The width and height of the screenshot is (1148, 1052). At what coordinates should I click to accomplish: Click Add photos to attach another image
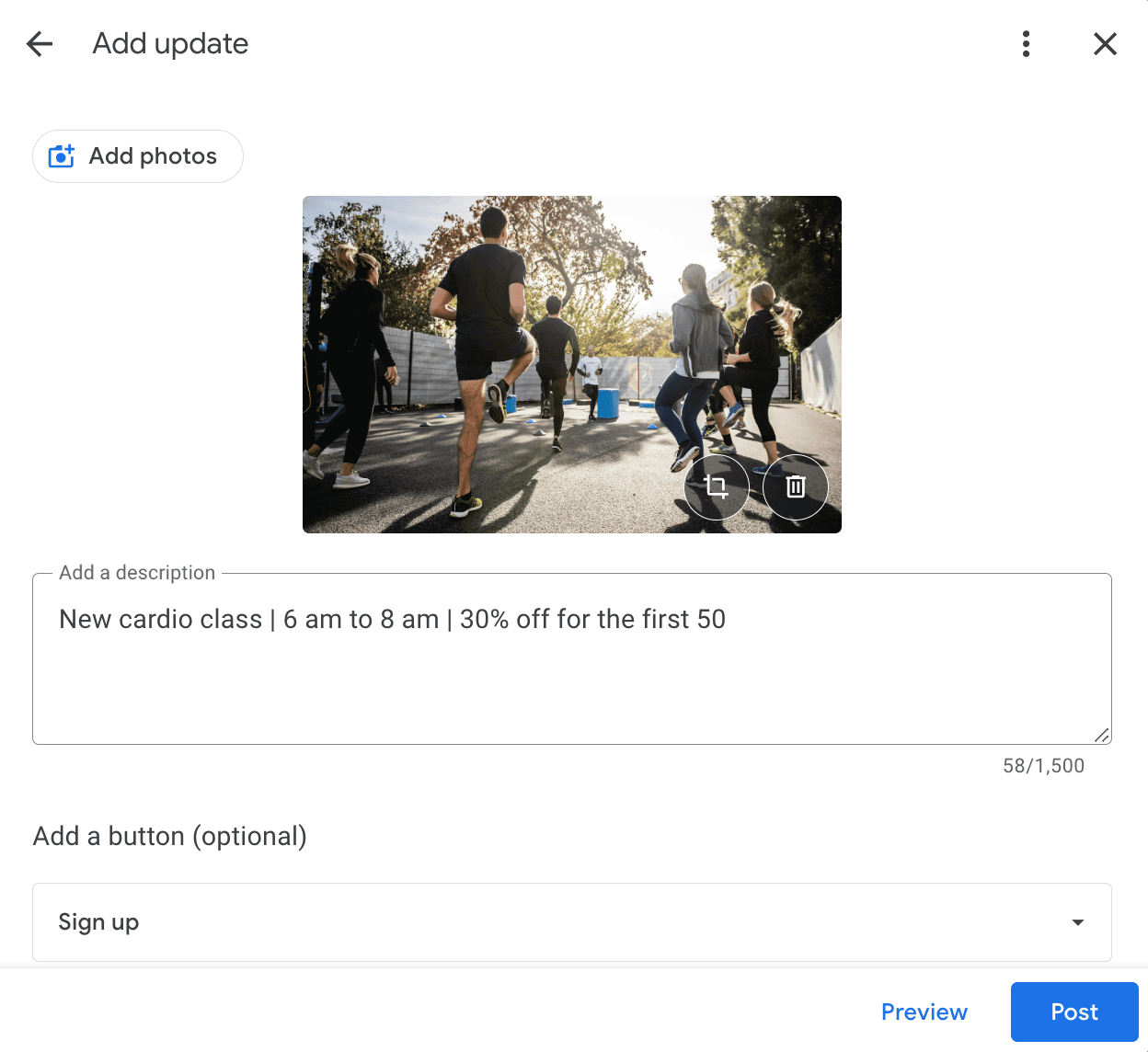click(x=137, y=156)
